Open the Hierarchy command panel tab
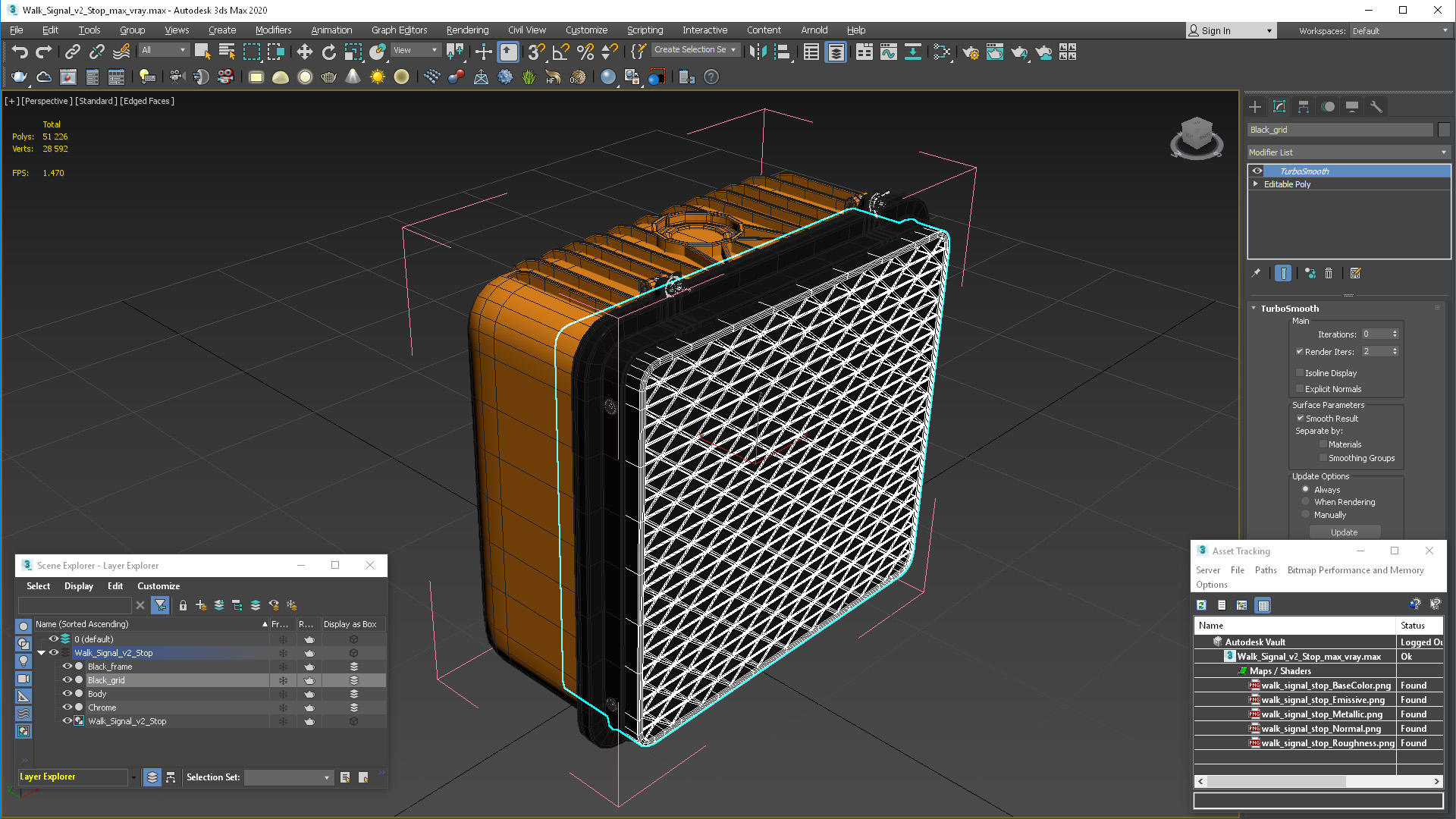1456x819 pixels. (x=1304, y=107)
